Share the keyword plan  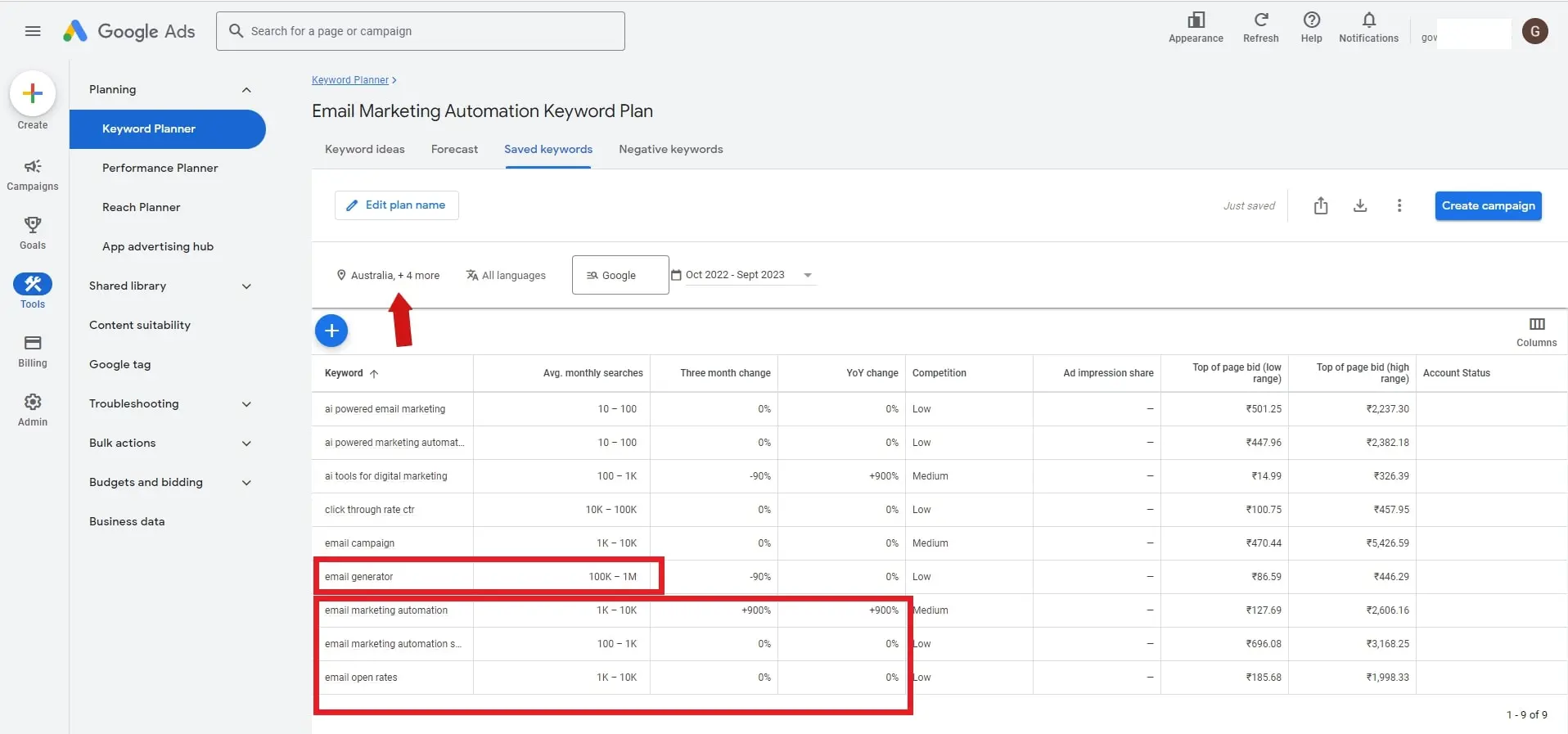[1321, 206]
